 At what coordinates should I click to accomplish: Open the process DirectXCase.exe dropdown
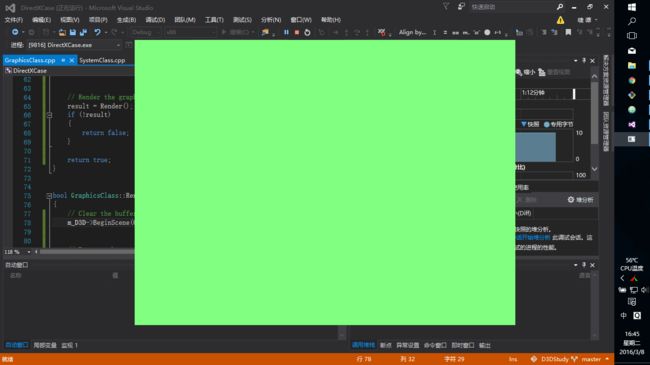[118, 45]
